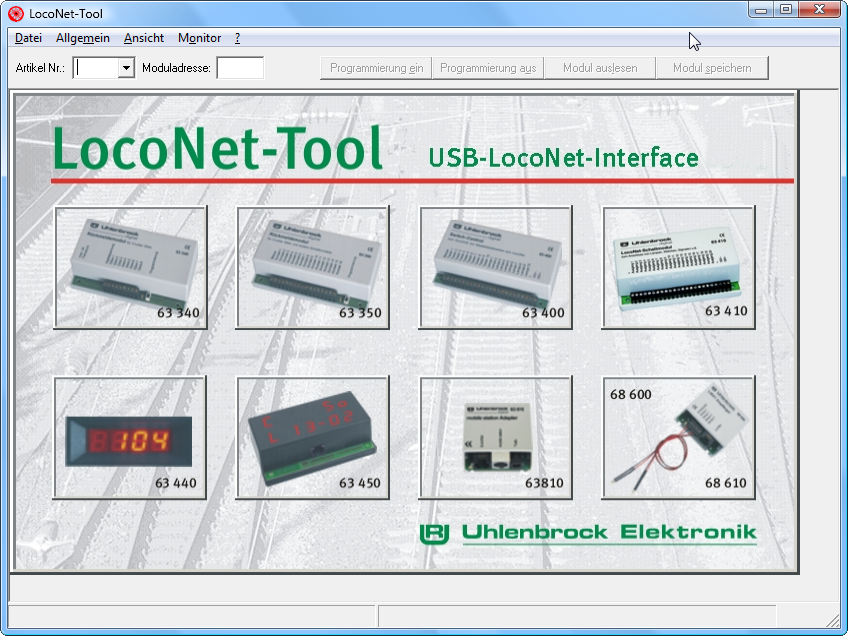Minimize the LocoNet-Tool window
The width and height of the screenshot is (848, 636).
761,10
